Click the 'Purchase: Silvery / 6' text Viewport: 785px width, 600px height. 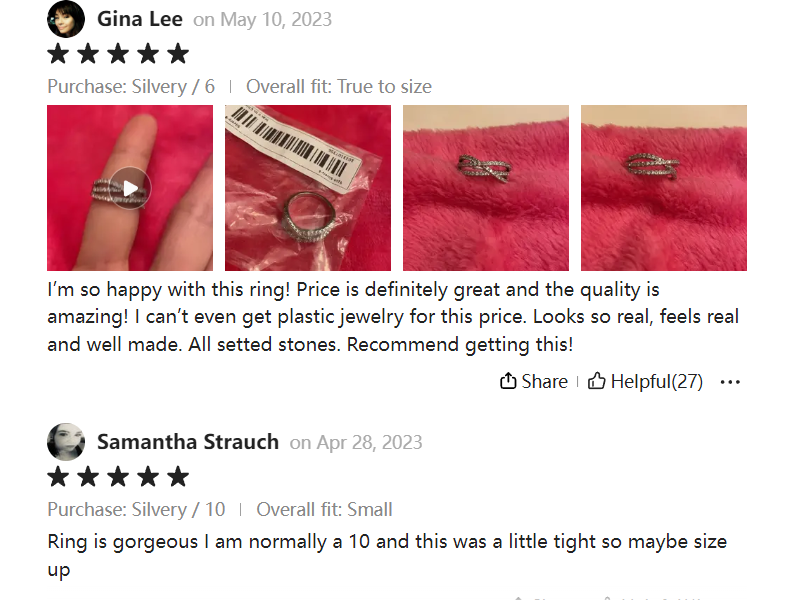[x=131, y=87]
